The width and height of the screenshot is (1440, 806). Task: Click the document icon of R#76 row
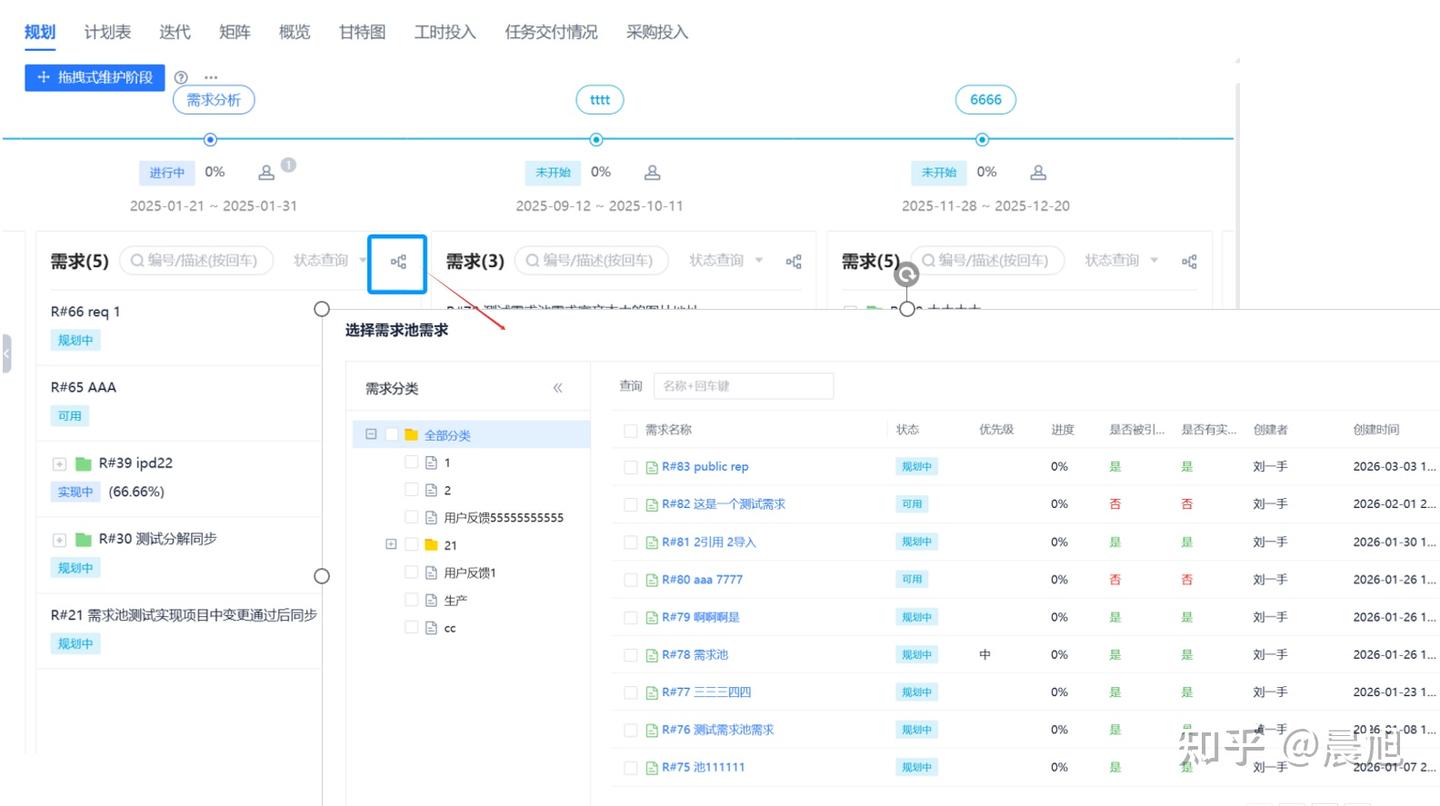[652, 730]
